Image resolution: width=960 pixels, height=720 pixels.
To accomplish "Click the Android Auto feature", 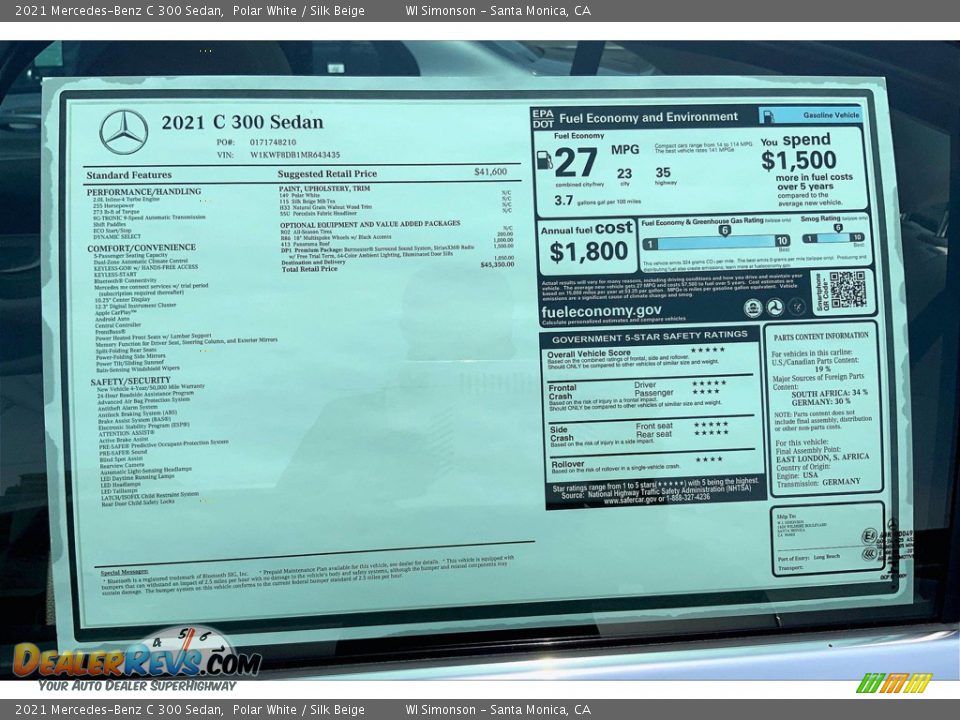I will pos(112,319).
